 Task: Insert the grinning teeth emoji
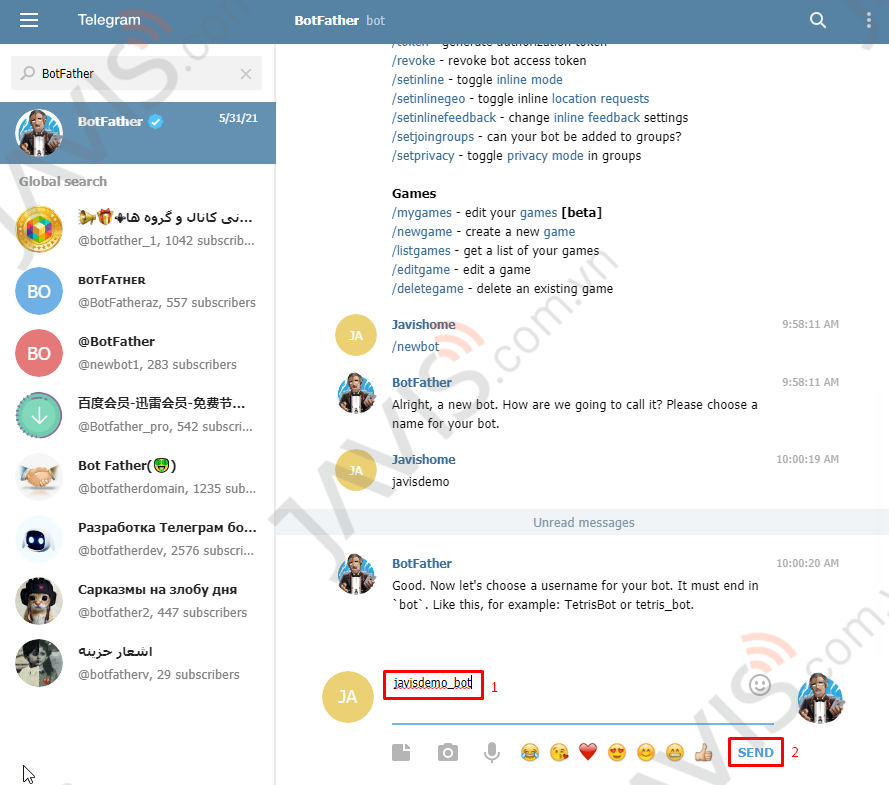pos(675,753)
